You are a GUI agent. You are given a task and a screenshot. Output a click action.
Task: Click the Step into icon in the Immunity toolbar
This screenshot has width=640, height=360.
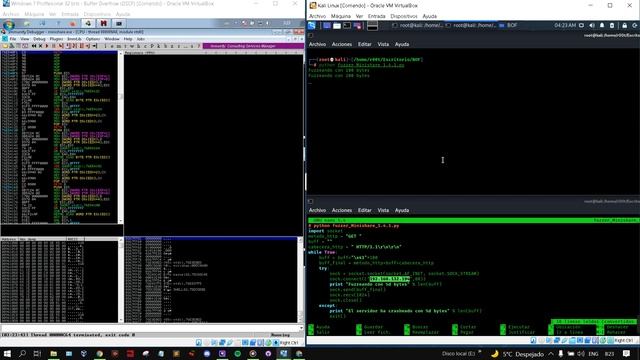coord(60,46)
